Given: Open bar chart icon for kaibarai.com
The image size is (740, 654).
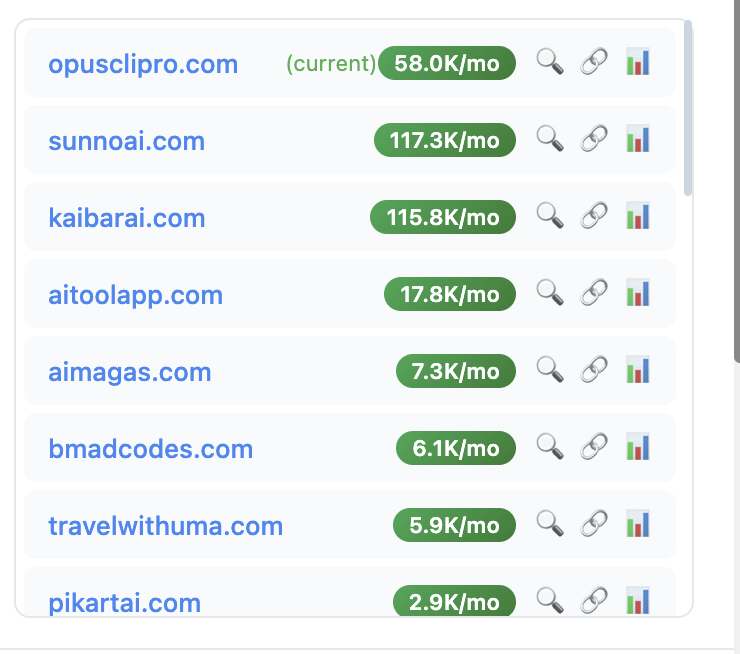Looking at the screenshot, I should [x=637, y=216].
